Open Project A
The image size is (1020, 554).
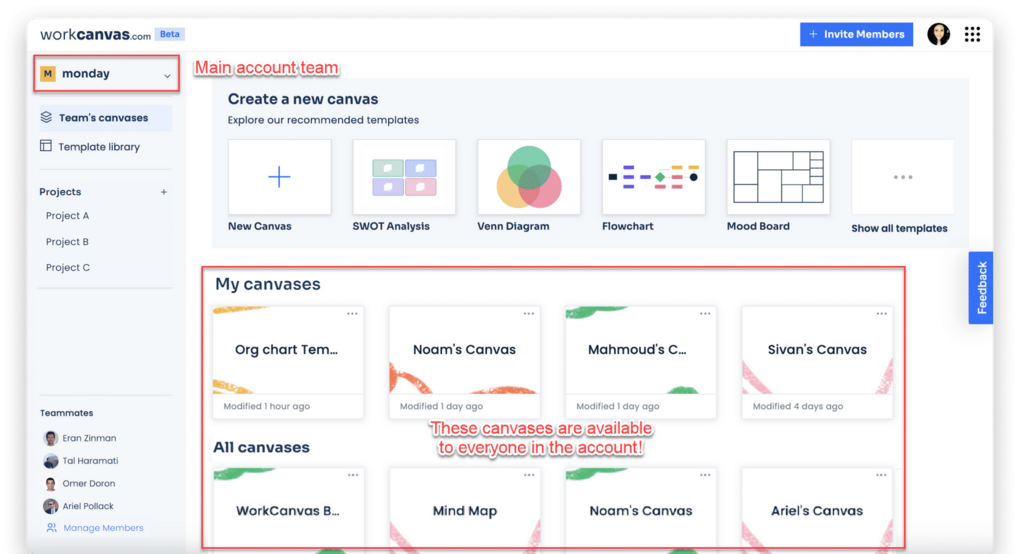point(67,216)
